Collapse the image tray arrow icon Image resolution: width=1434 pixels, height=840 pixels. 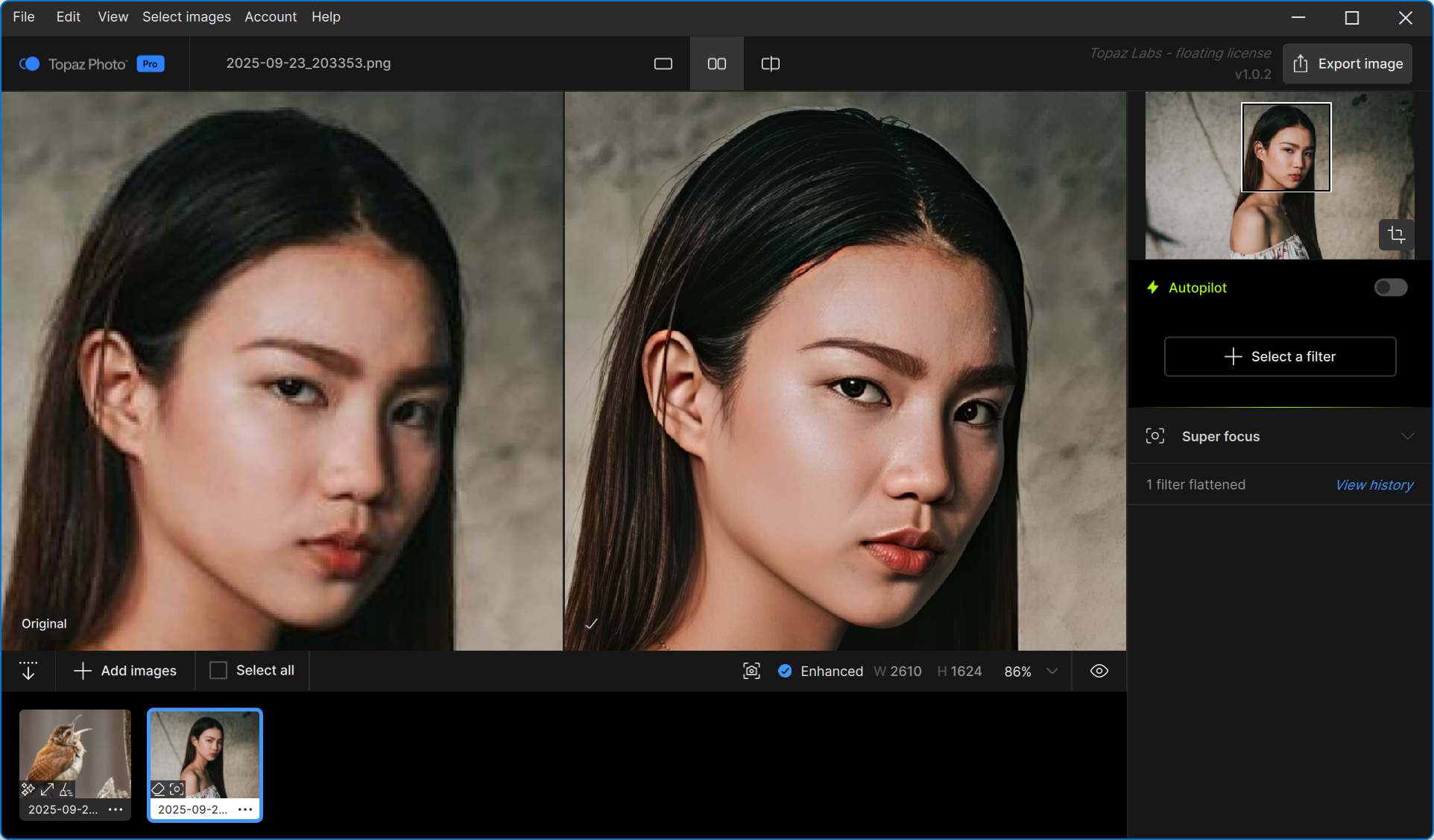tap(28, 671)
